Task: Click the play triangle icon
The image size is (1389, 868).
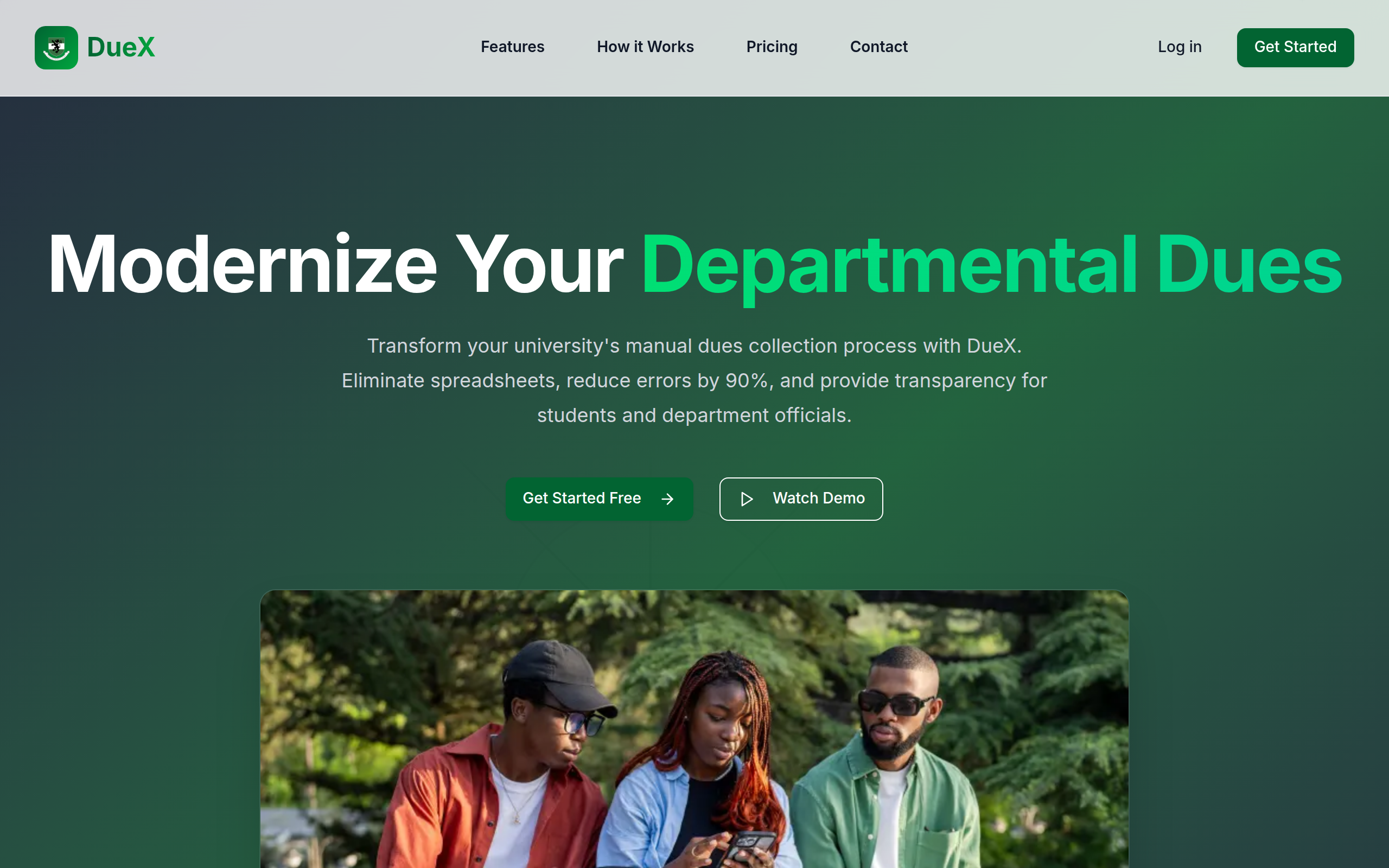Action: pos(746,499)
